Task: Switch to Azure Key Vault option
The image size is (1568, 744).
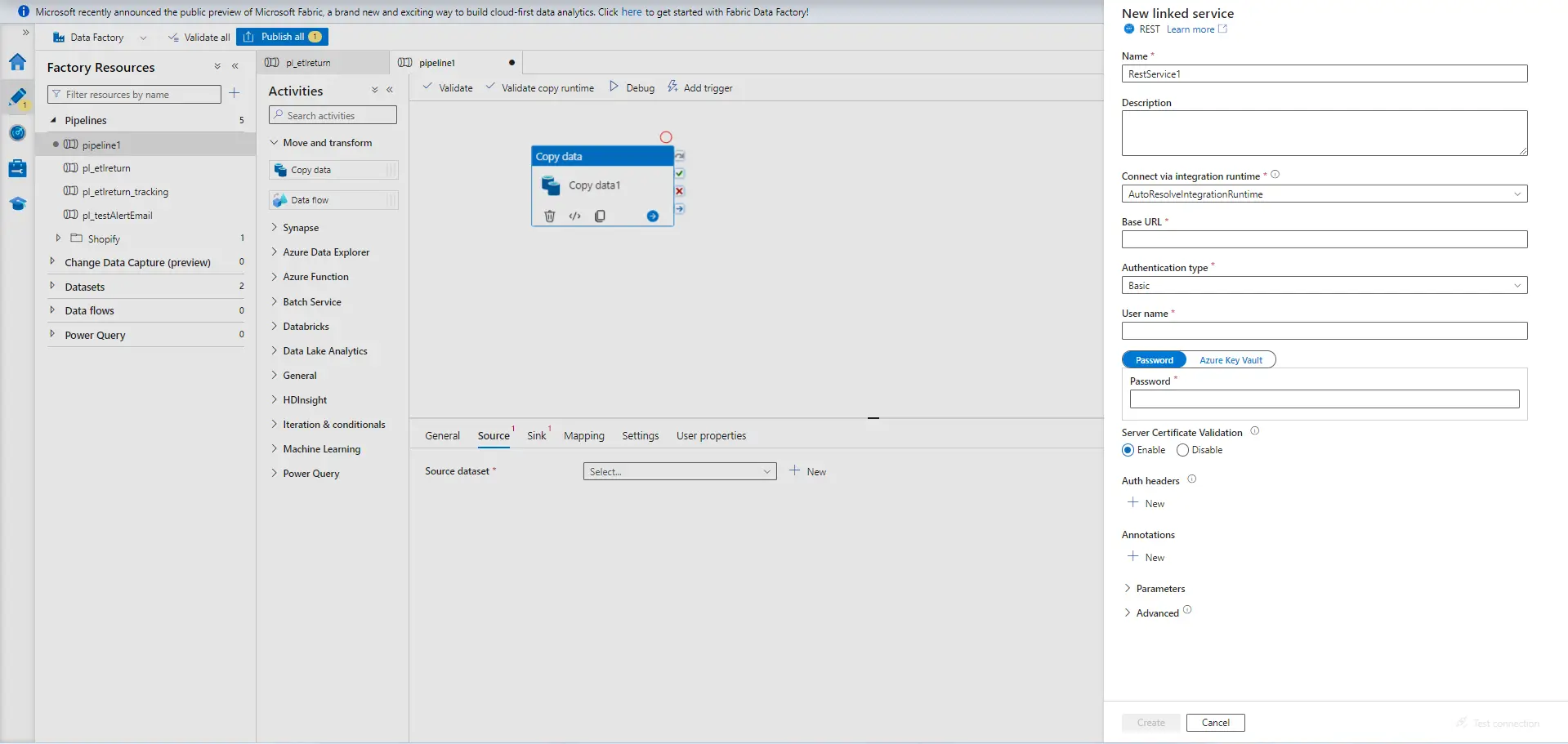Action: click(x=1231, y=360)
